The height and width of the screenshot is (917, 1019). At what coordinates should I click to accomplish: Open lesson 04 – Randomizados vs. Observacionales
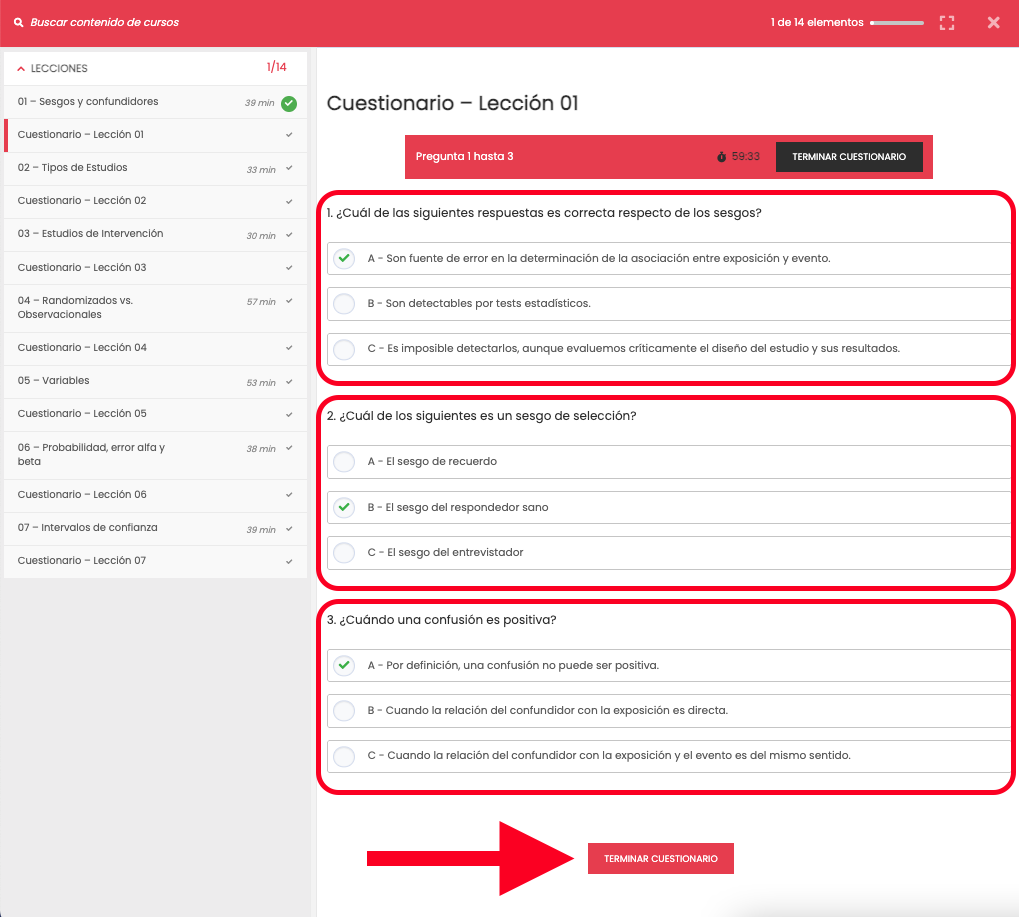[x=75, y=307]
